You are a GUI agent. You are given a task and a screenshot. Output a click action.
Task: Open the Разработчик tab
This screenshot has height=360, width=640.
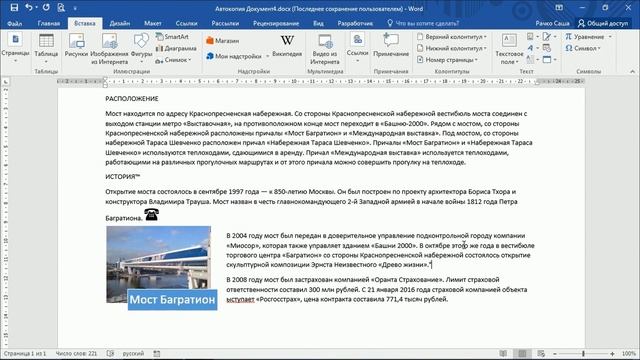point(355,23)
